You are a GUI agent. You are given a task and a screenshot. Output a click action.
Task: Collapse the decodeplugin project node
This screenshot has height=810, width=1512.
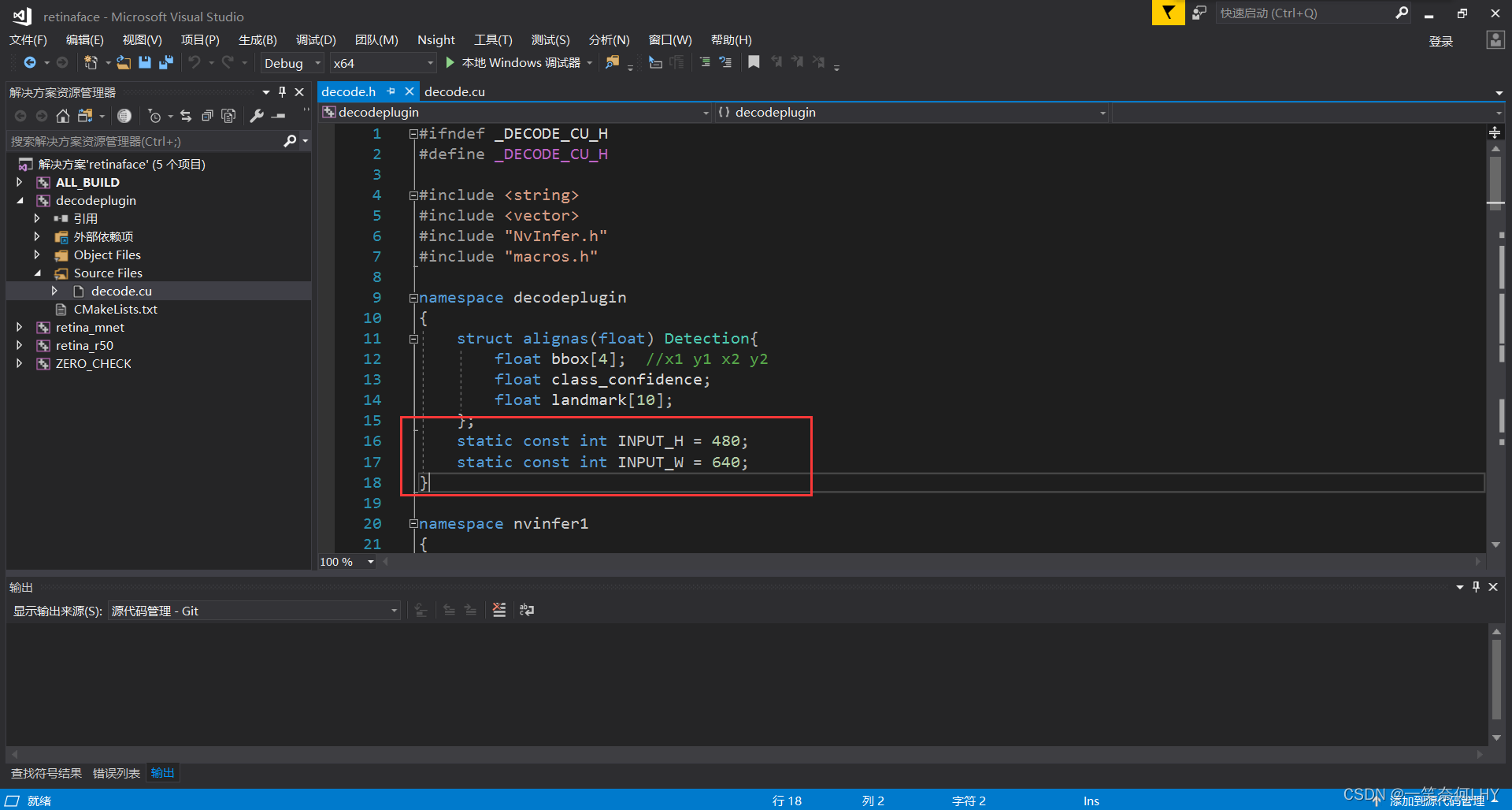20,200
